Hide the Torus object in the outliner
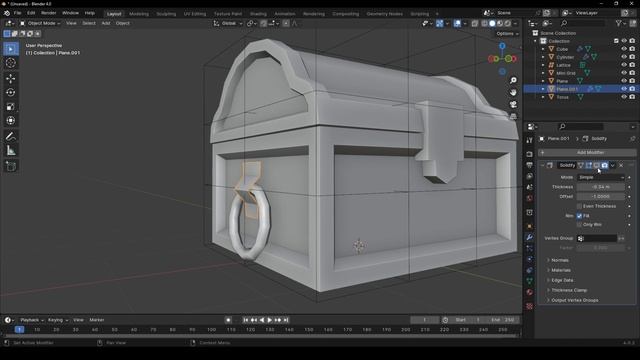Image resolution: width=640 pixels, height=360 pixels. coord(624,97)
